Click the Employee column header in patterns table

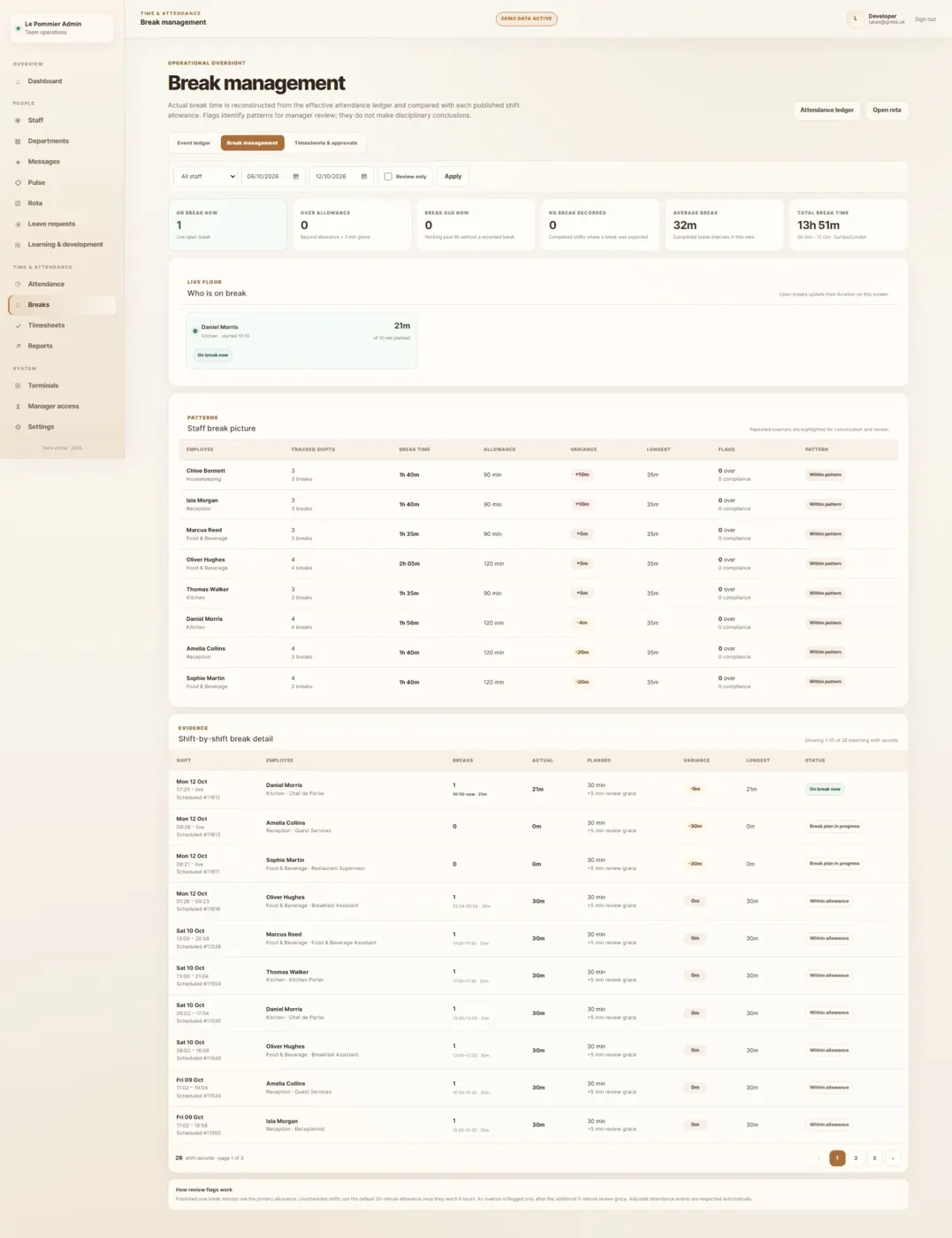click(x=200, y=450)
